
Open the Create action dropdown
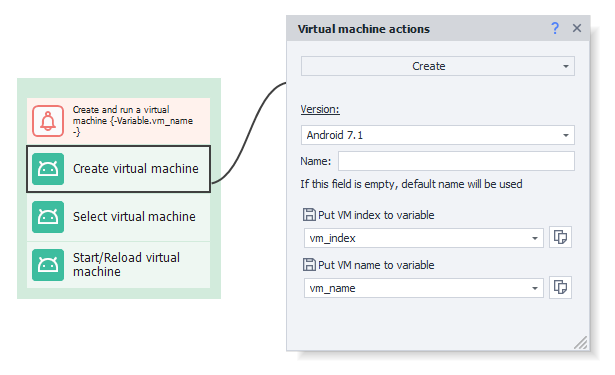tap(438, 66)
